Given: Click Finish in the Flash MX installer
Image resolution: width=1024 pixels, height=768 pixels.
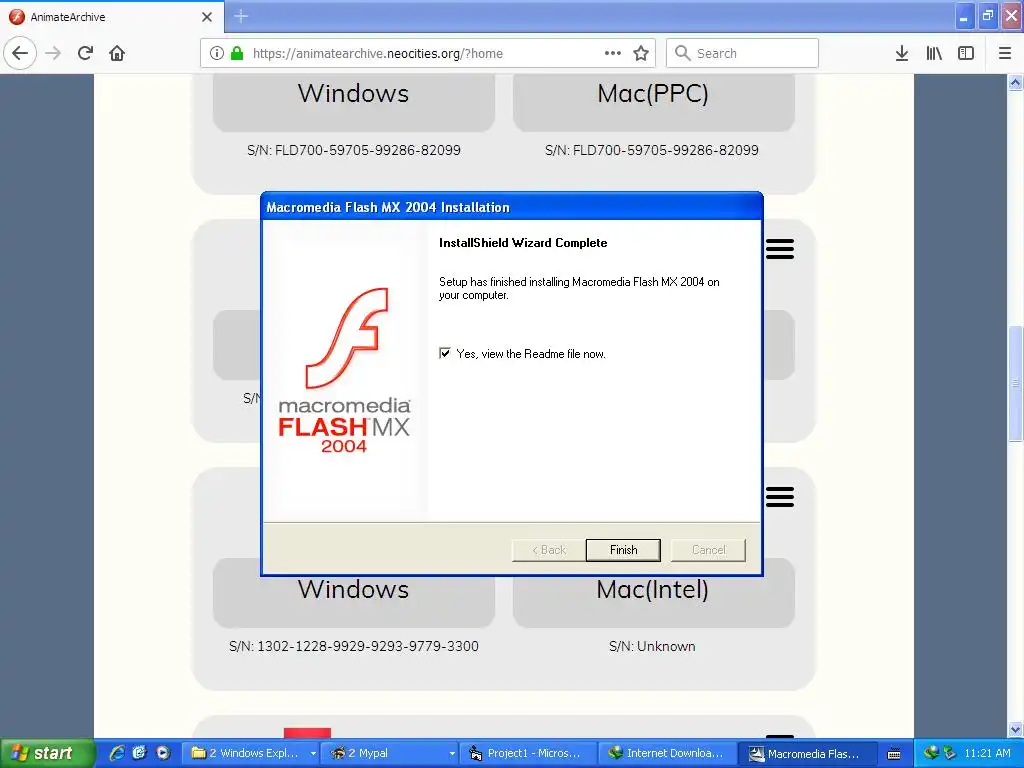Looking at the screenshot, I should [x=623, y=550].
